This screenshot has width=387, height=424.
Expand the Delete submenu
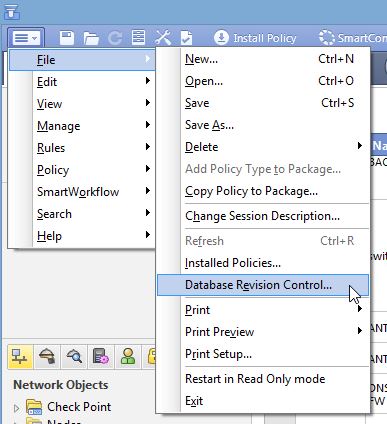click(263, 147)
